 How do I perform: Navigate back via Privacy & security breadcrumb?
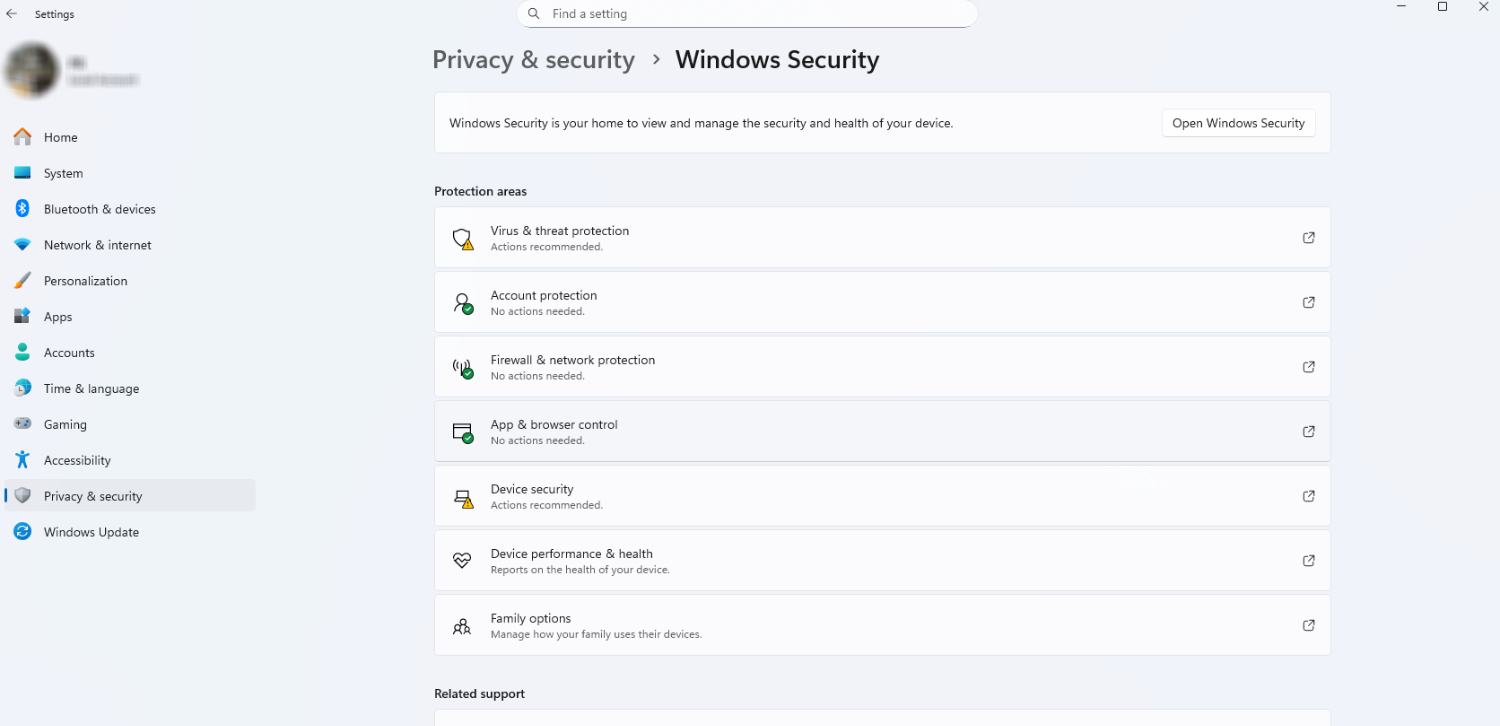click(x=533, y=60)
